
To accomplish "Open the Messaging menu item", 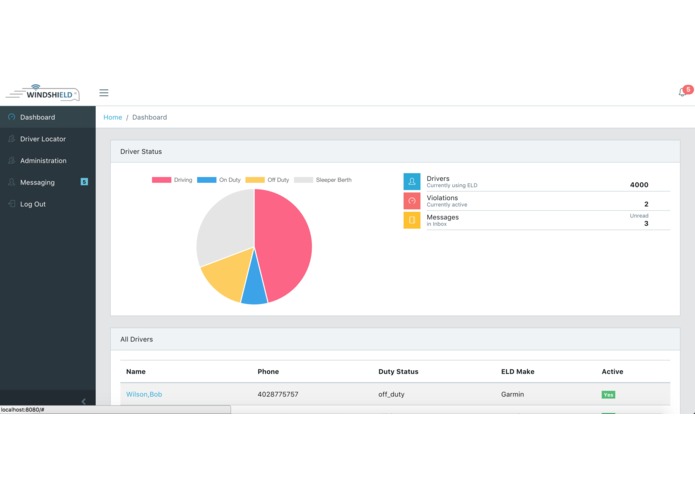I will point(48,182).
